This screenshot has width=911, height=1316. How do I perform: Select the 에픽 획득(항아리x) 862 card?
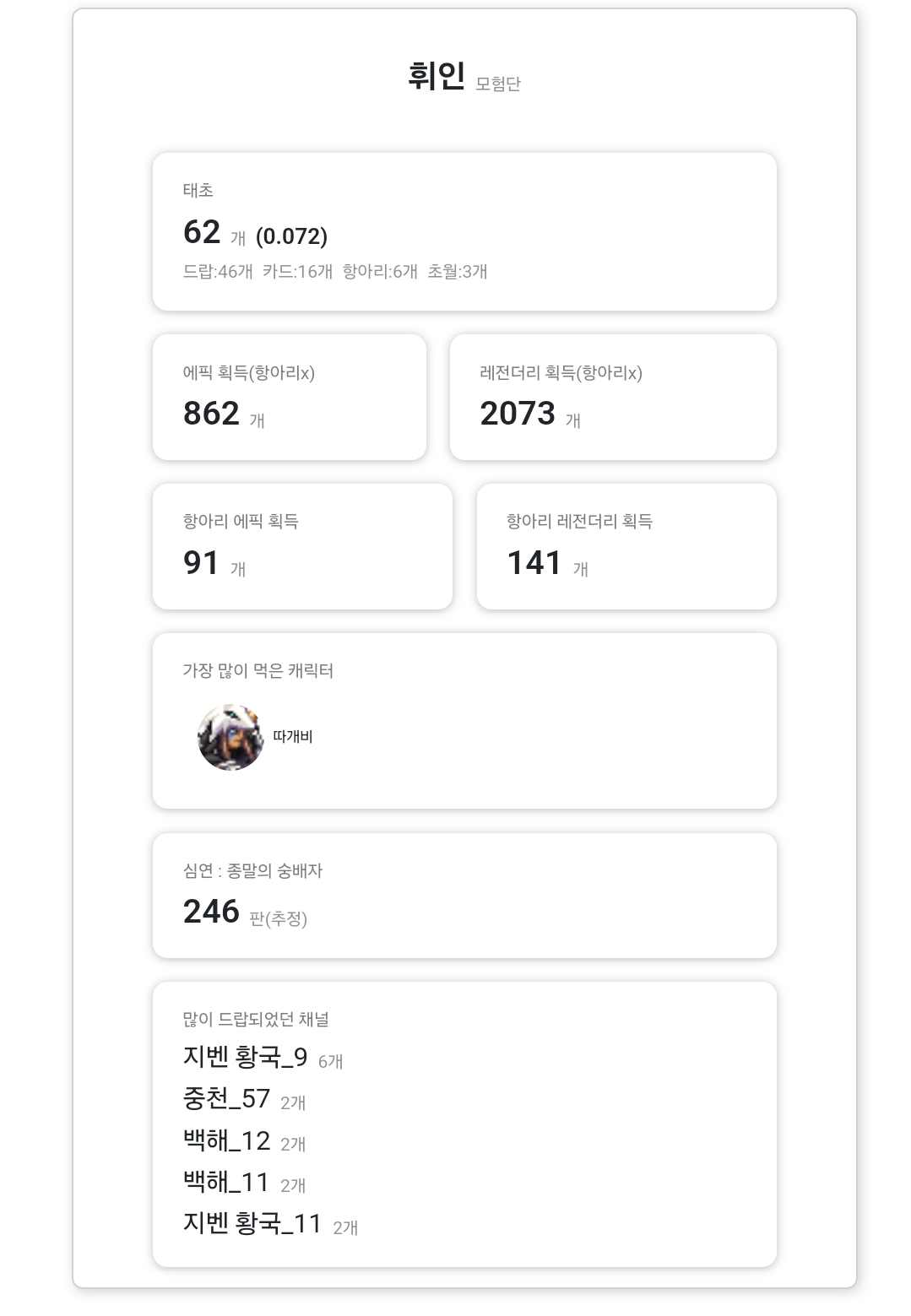pos(289,397)
